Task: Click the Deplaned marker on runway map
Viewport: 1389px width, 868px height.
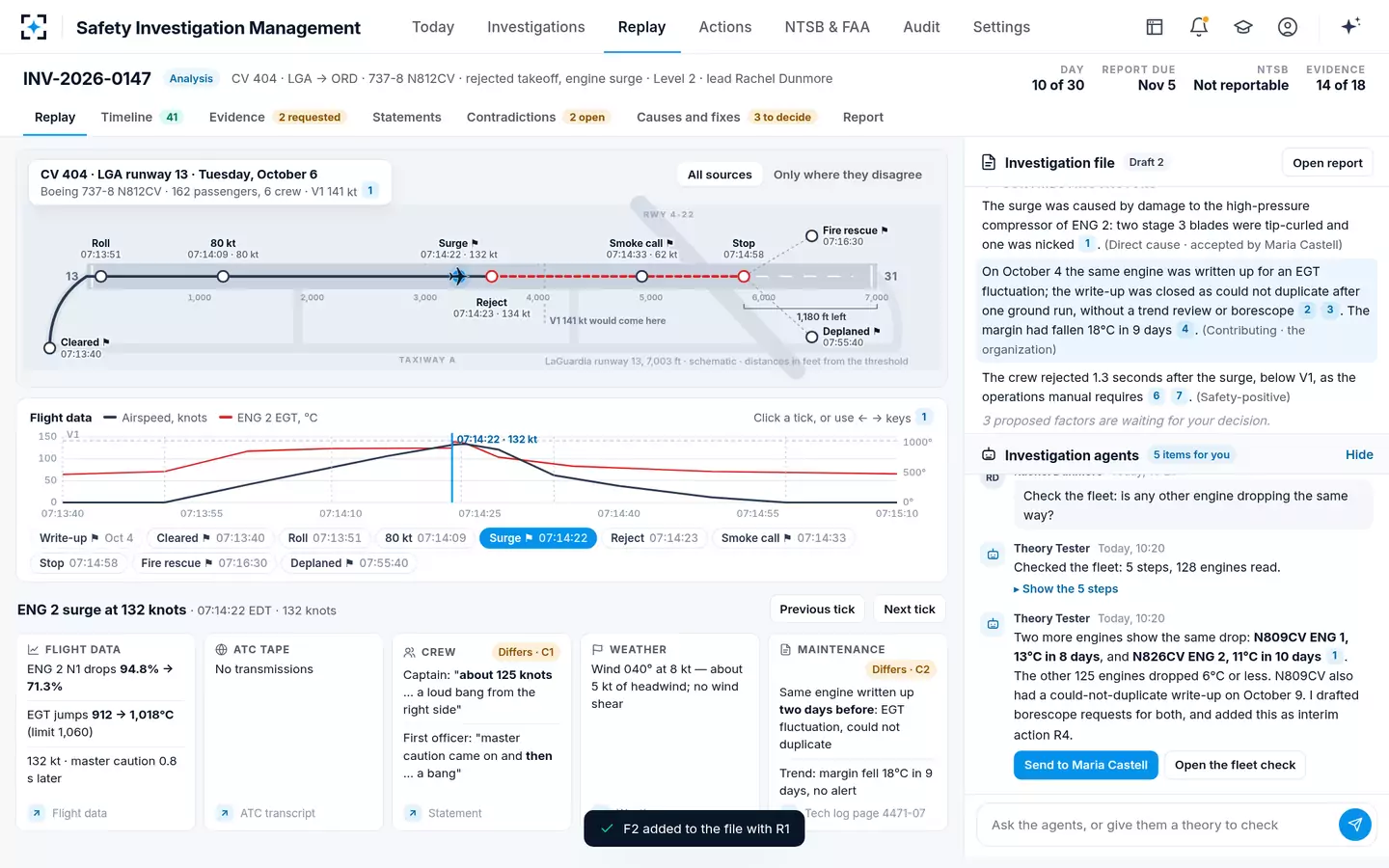Action: coord(811,338)
